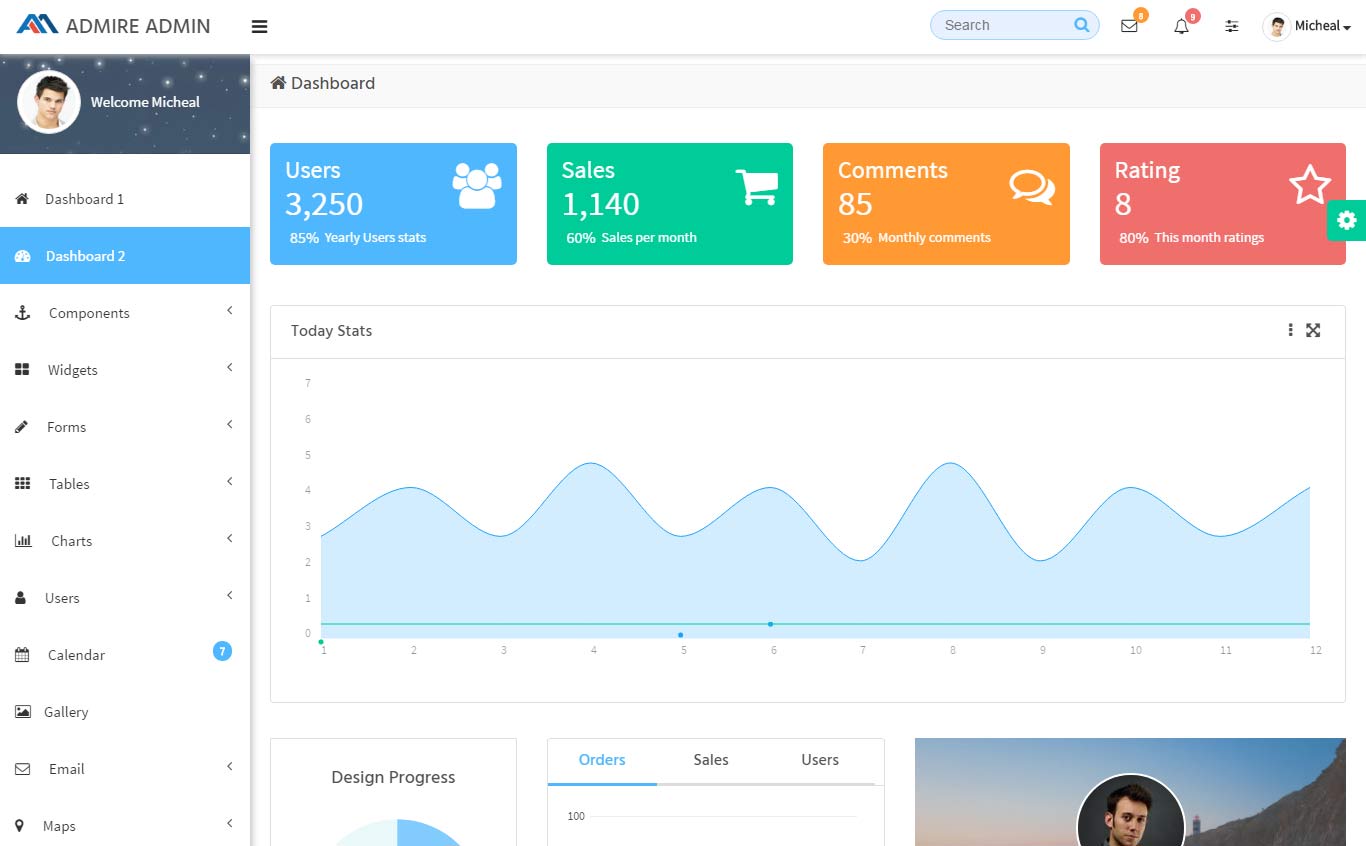Click the chart data point on teal line
The width and height of the screenshot is (1366, 846).
pyautogui.click(x=770, y=624)
